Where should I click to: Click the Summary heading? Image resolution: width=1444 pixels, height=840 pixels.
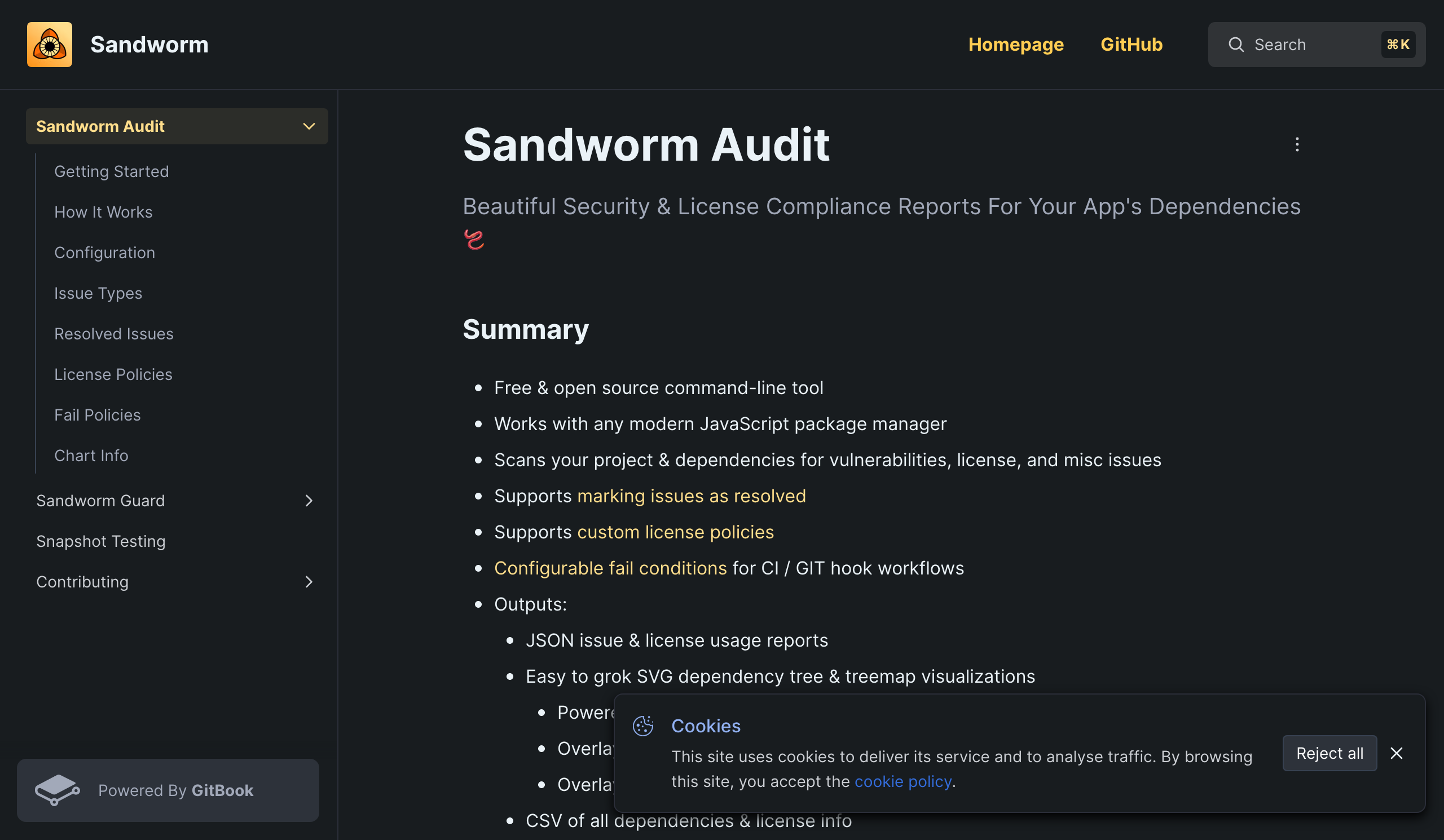tap(526, 330)
